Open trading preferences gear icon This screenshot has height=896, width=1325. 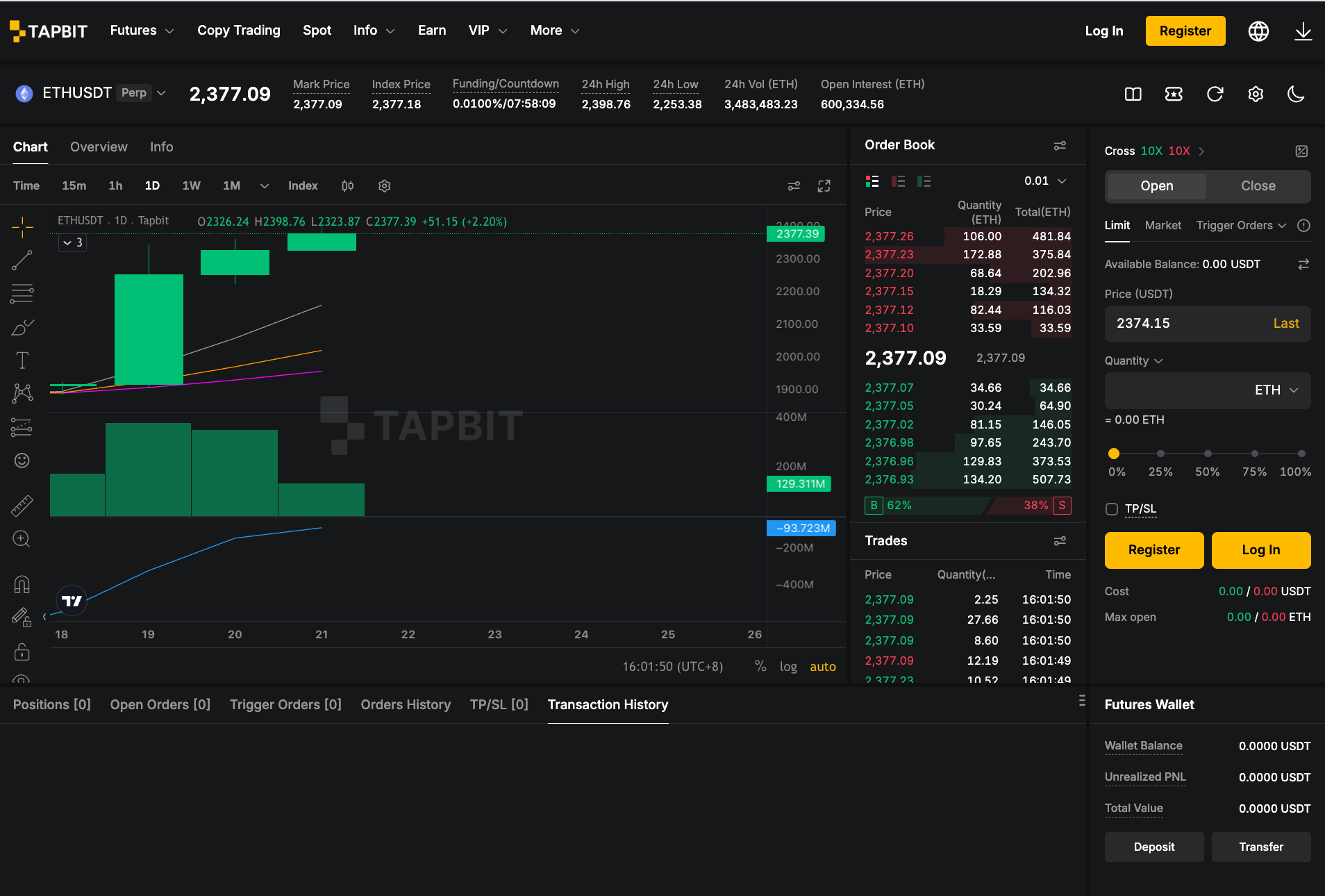click(x=1256, y=94)
